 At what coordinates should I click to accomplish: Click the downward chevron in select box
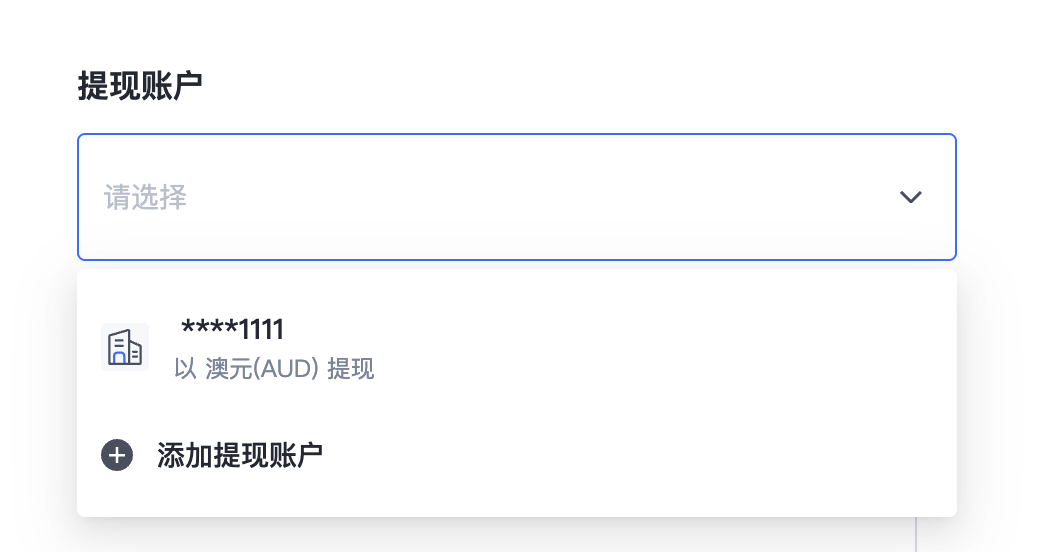click(x=910, y=197)
